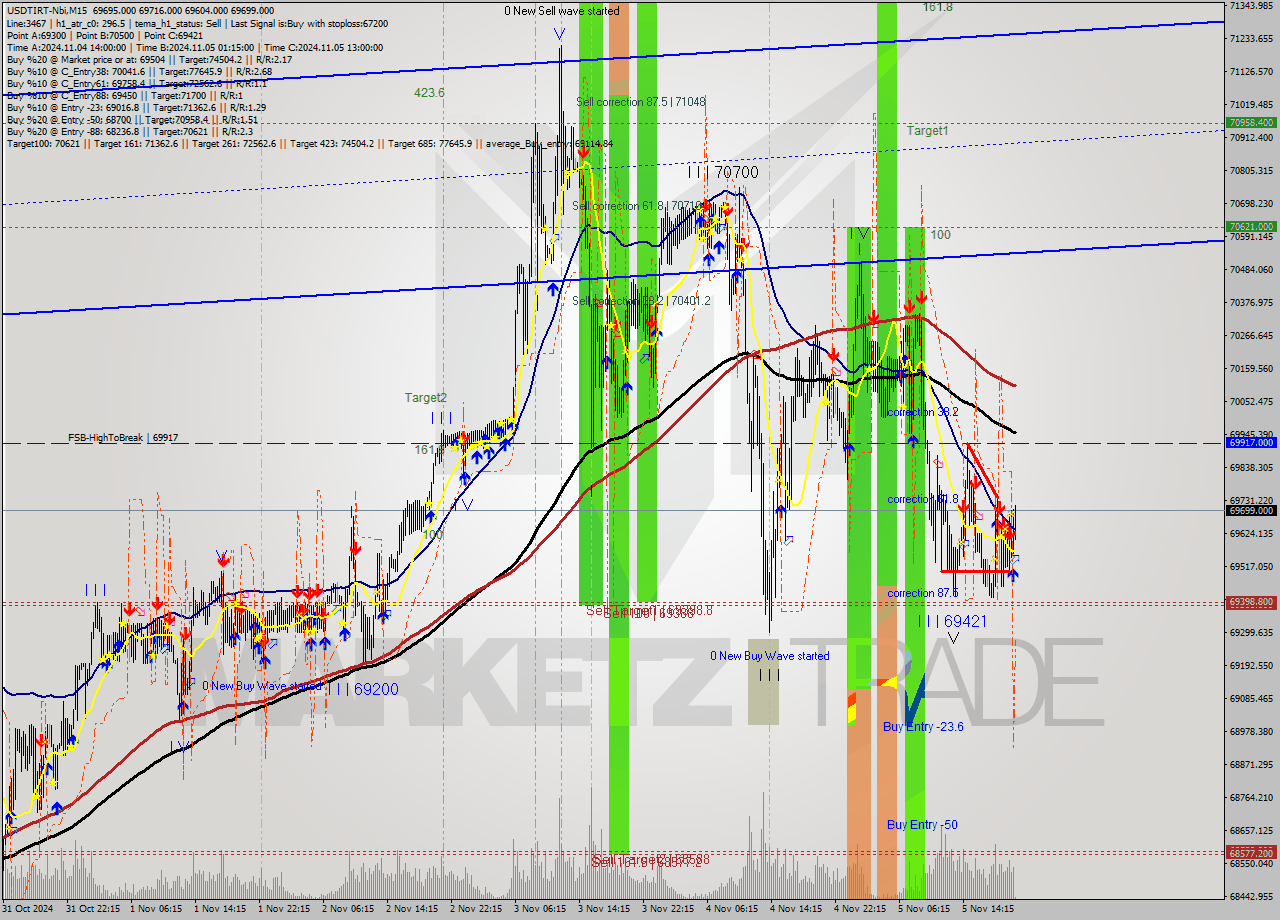1280x920 pixels.
Task: Click the 69917.000 blue price tag
Action: coord(1251,442)
